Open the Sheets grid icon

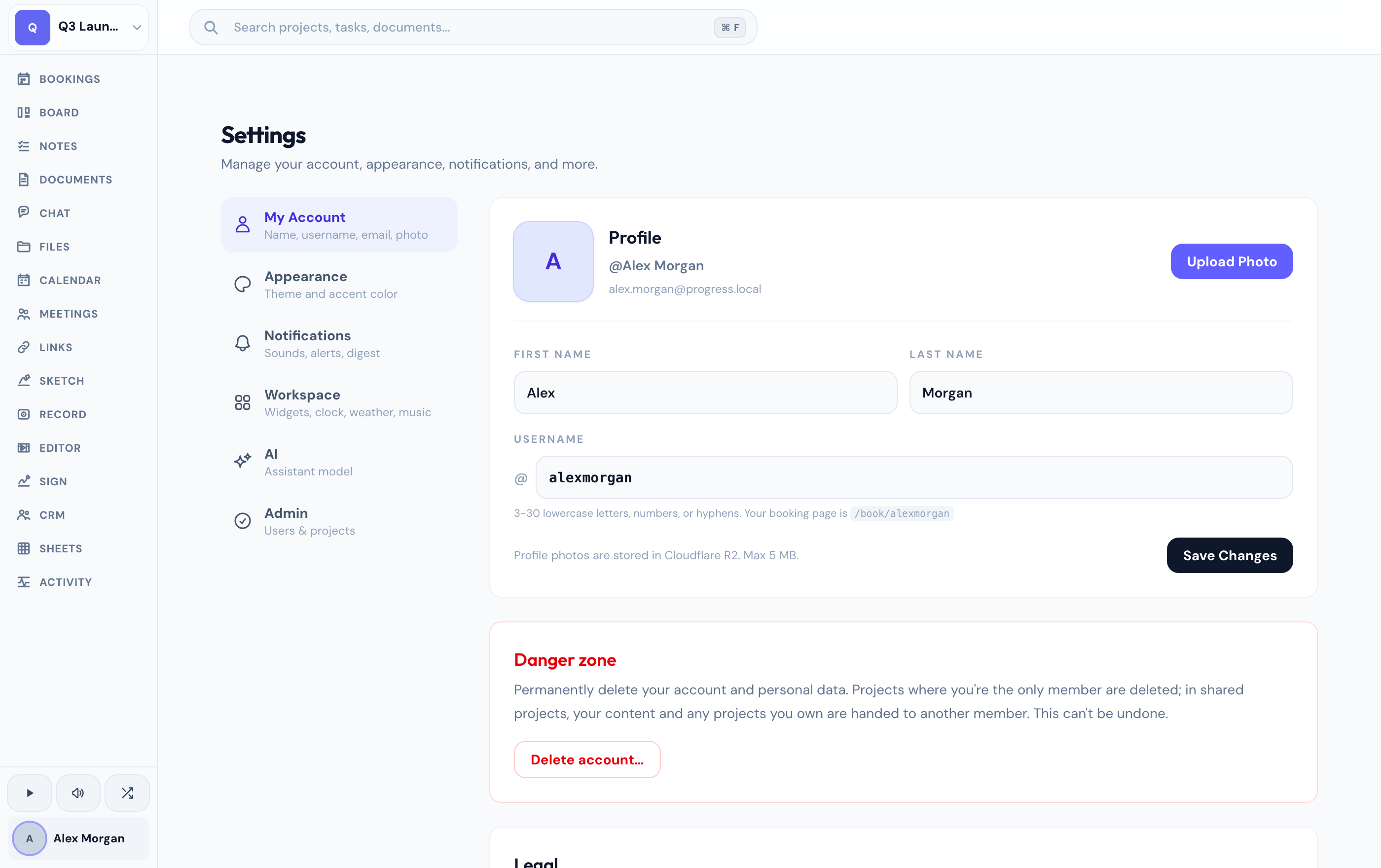point(24,548)
